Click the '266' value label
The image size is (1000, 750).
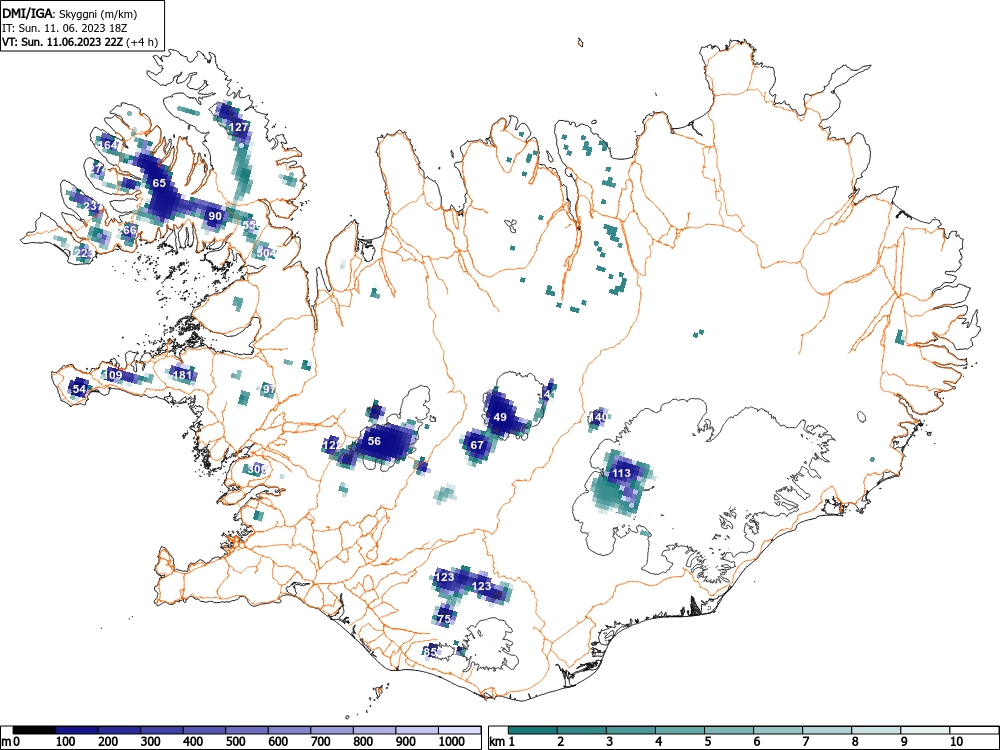(x=128, y=230)
